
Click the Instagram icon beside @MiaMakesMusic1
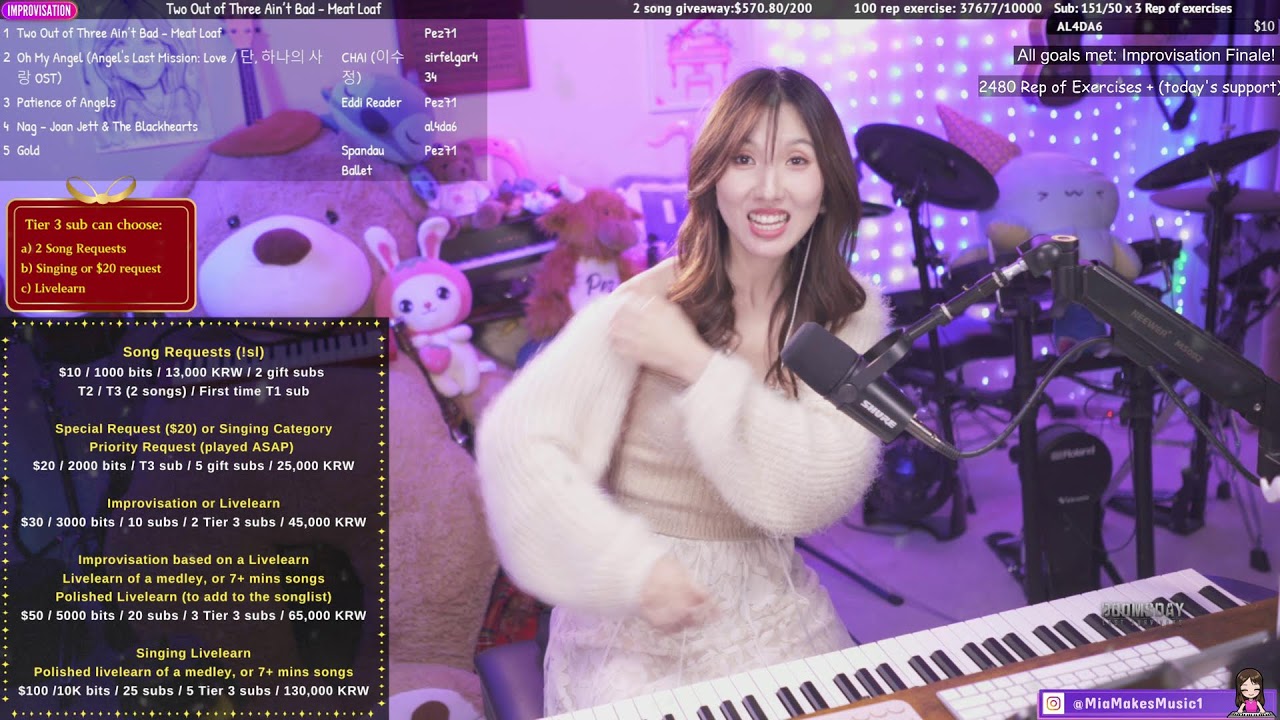click(x=1053, y=704)
